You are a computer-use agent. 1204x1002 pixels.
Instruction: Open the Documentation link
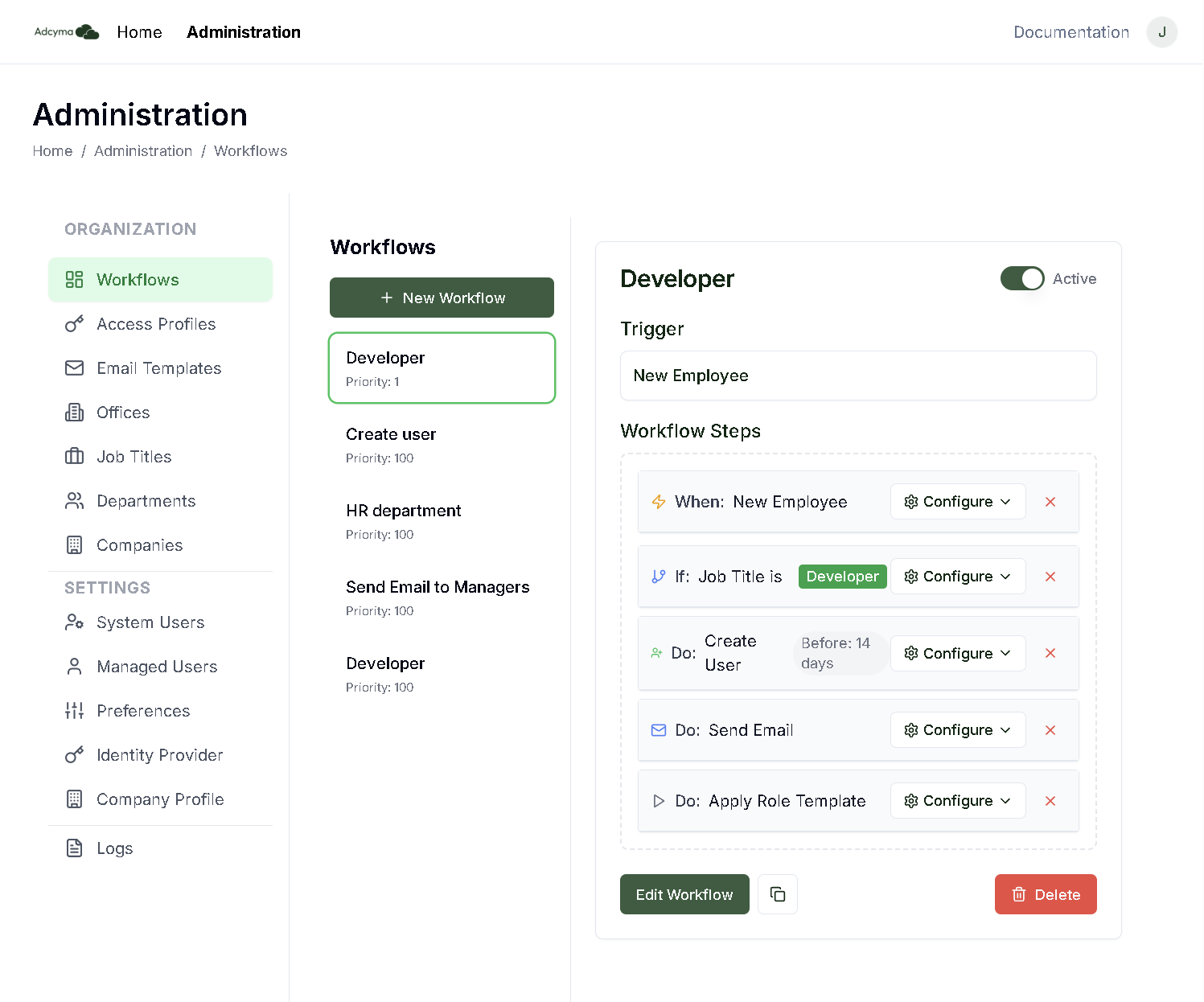[x=1070, y=32]
